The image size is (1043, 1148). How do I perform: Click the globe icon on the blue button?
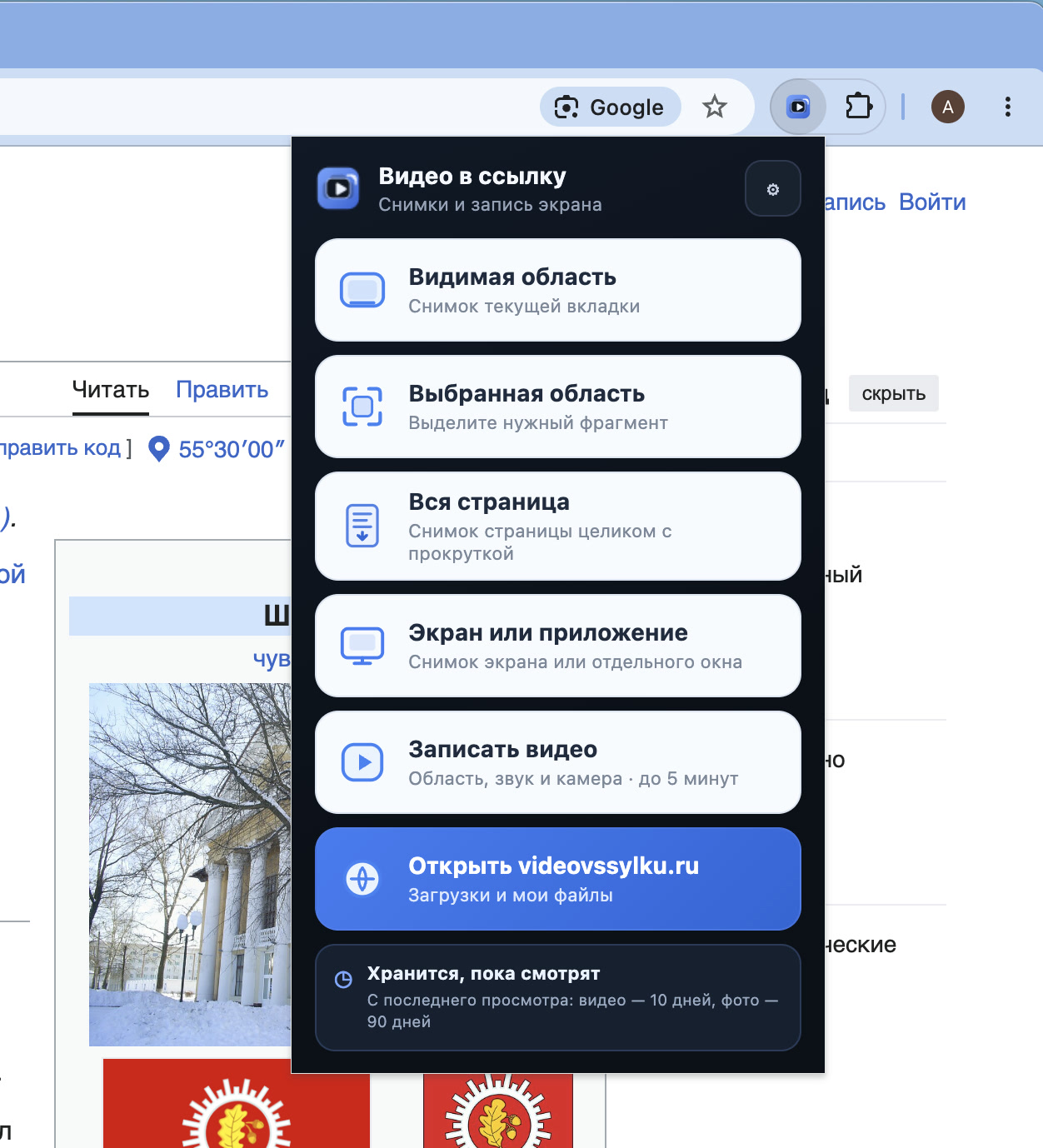click(362, 879)
